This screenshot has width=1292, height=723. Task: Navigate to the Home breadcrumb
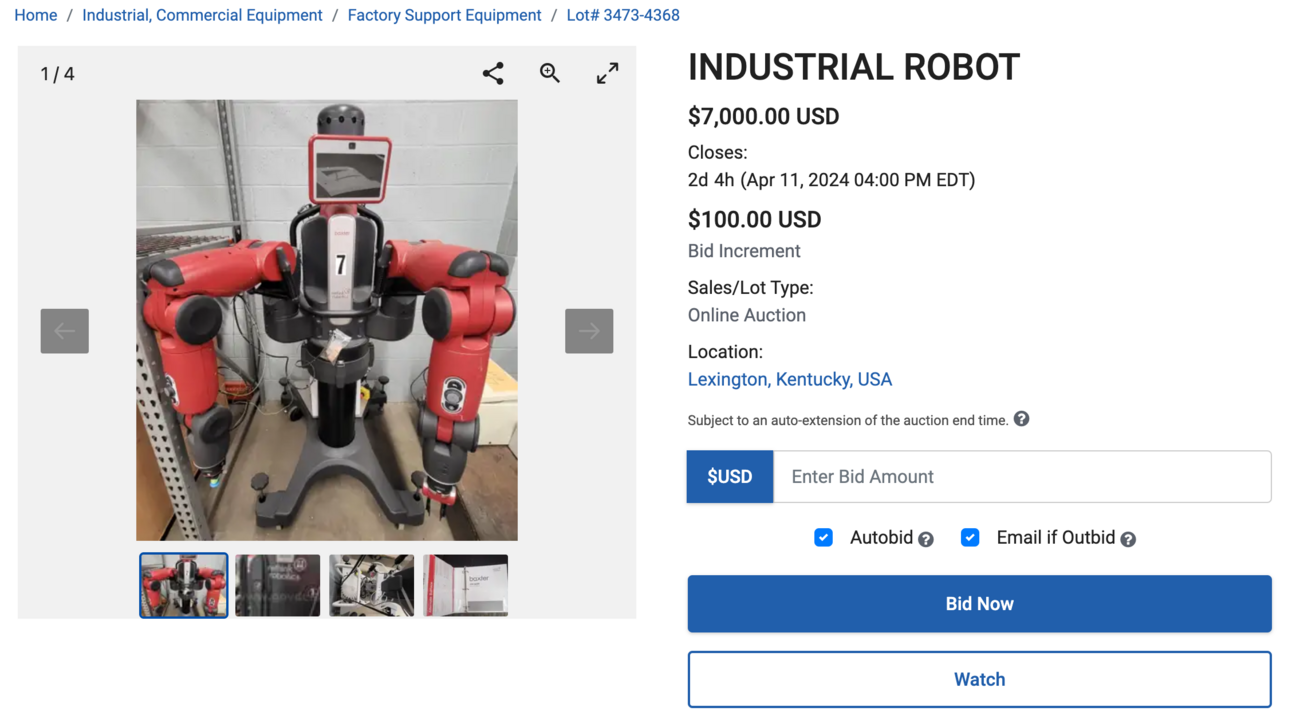[x=35, y=15]
